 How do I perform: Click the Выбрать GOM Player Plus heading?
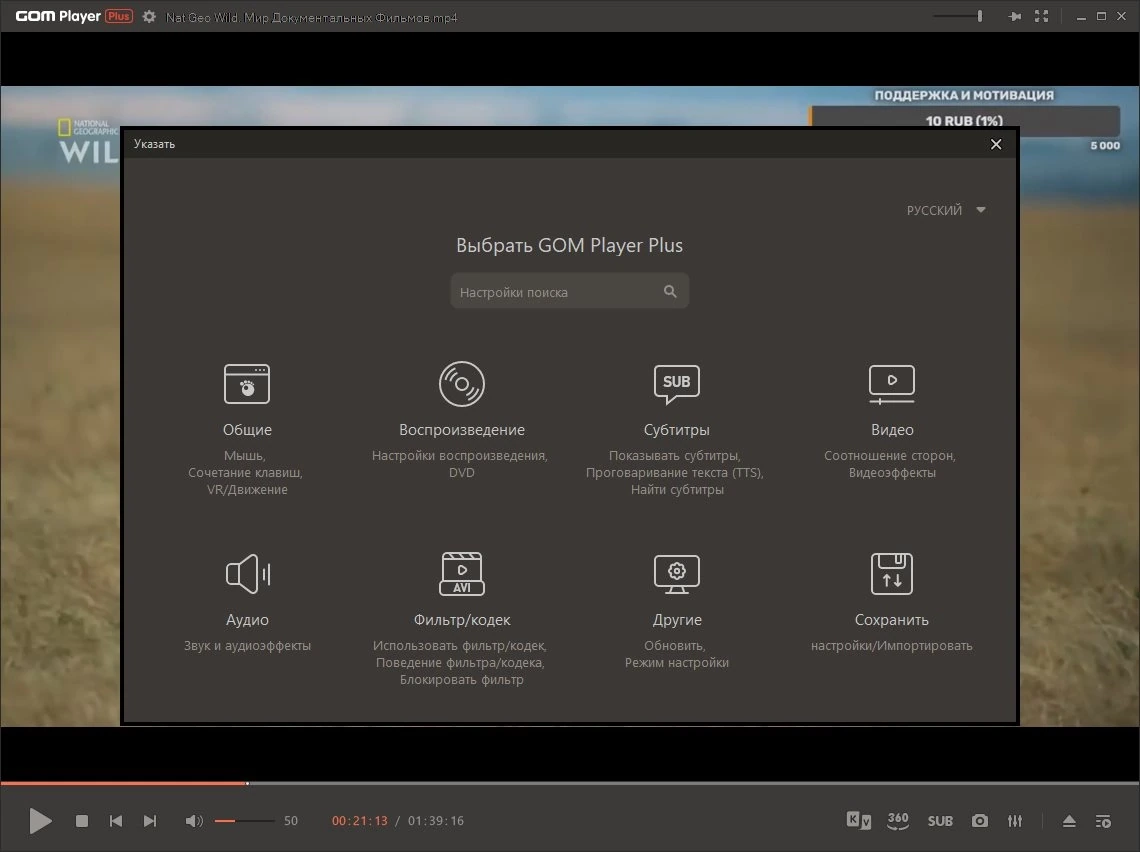click(569, 245)
